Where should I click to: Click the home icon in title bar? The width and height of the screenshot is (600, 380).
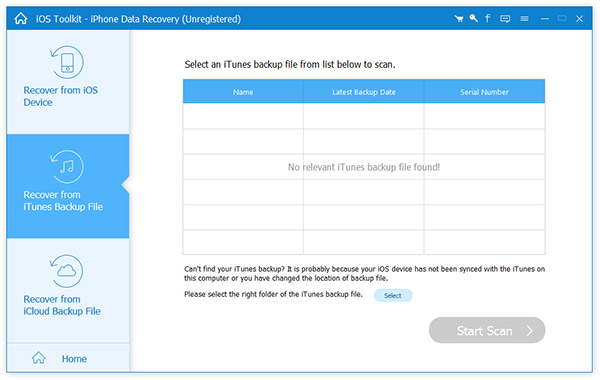tap(21, 18)
